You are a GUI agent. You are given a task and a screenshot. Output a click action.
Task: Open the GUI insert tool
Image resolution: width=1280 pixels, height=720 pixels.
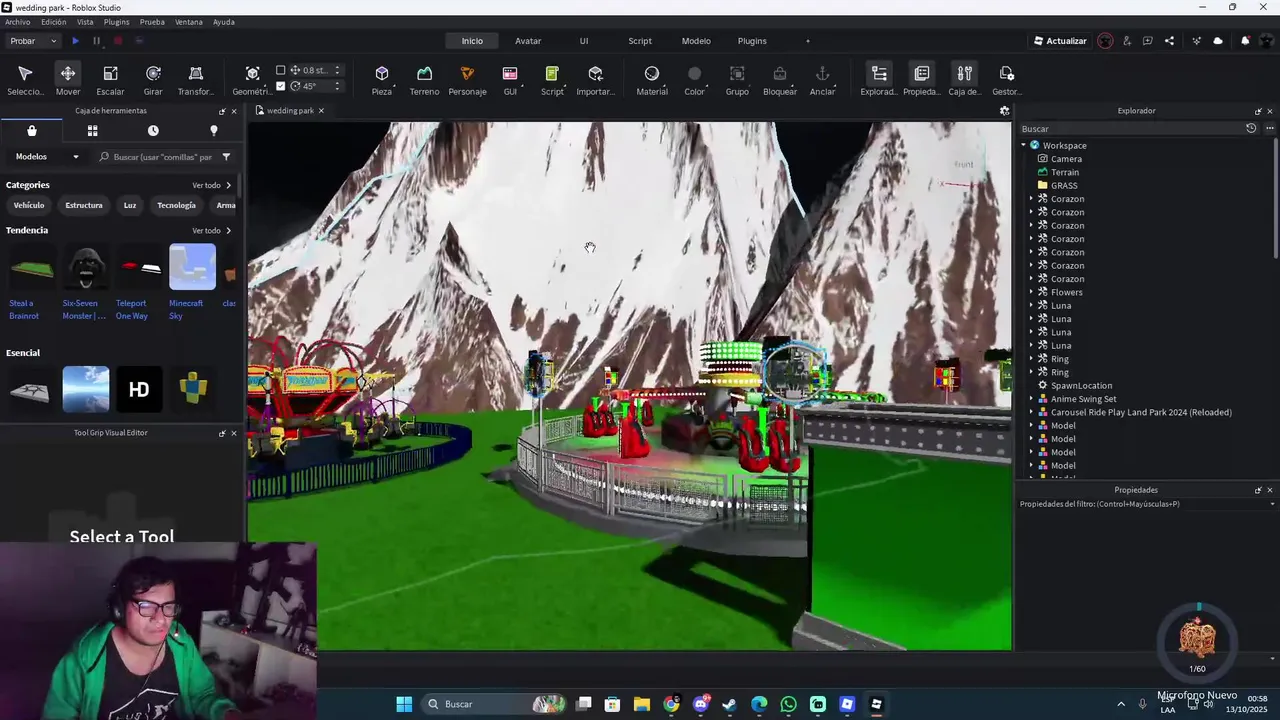510,80
